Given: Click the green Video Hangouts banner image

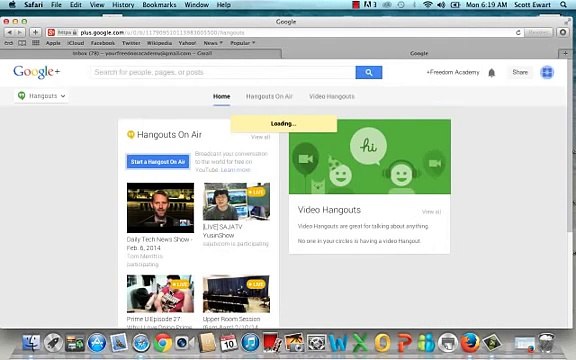Looking at the screenshot, I should pos(370,156).
